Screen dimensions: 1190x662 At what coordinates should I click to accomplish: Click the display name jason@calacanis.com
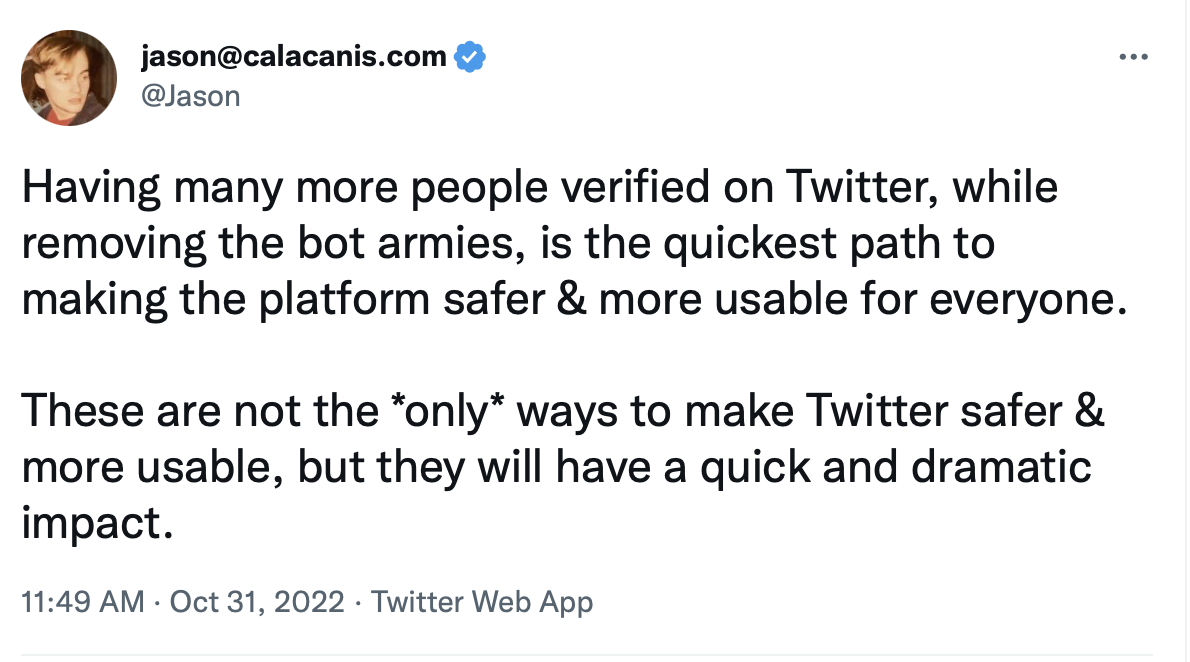(293, 57)
